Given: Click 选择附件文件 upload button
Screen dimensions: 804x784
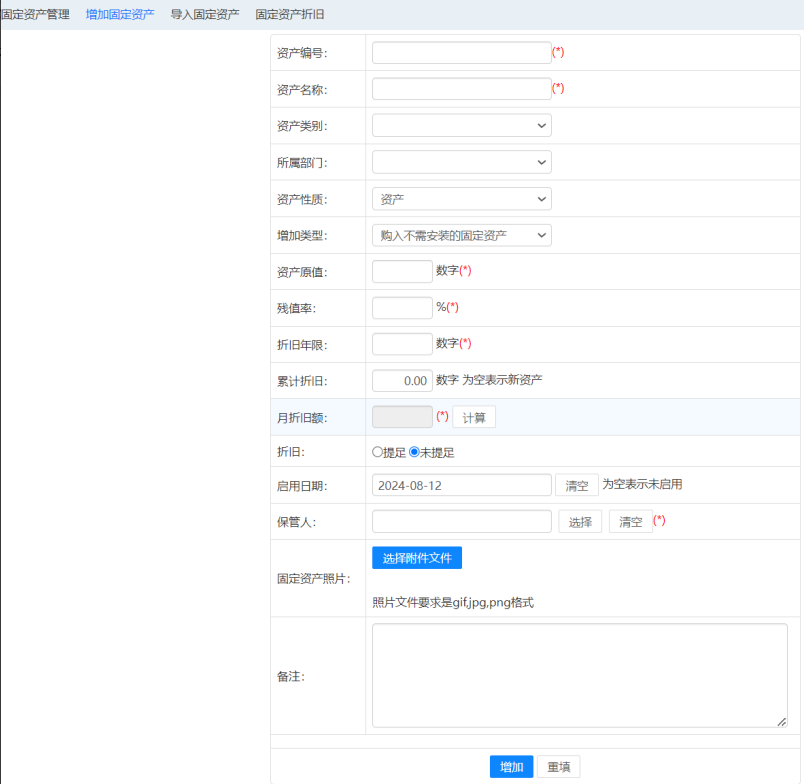Looking at the screenshot, I should 417,558.
